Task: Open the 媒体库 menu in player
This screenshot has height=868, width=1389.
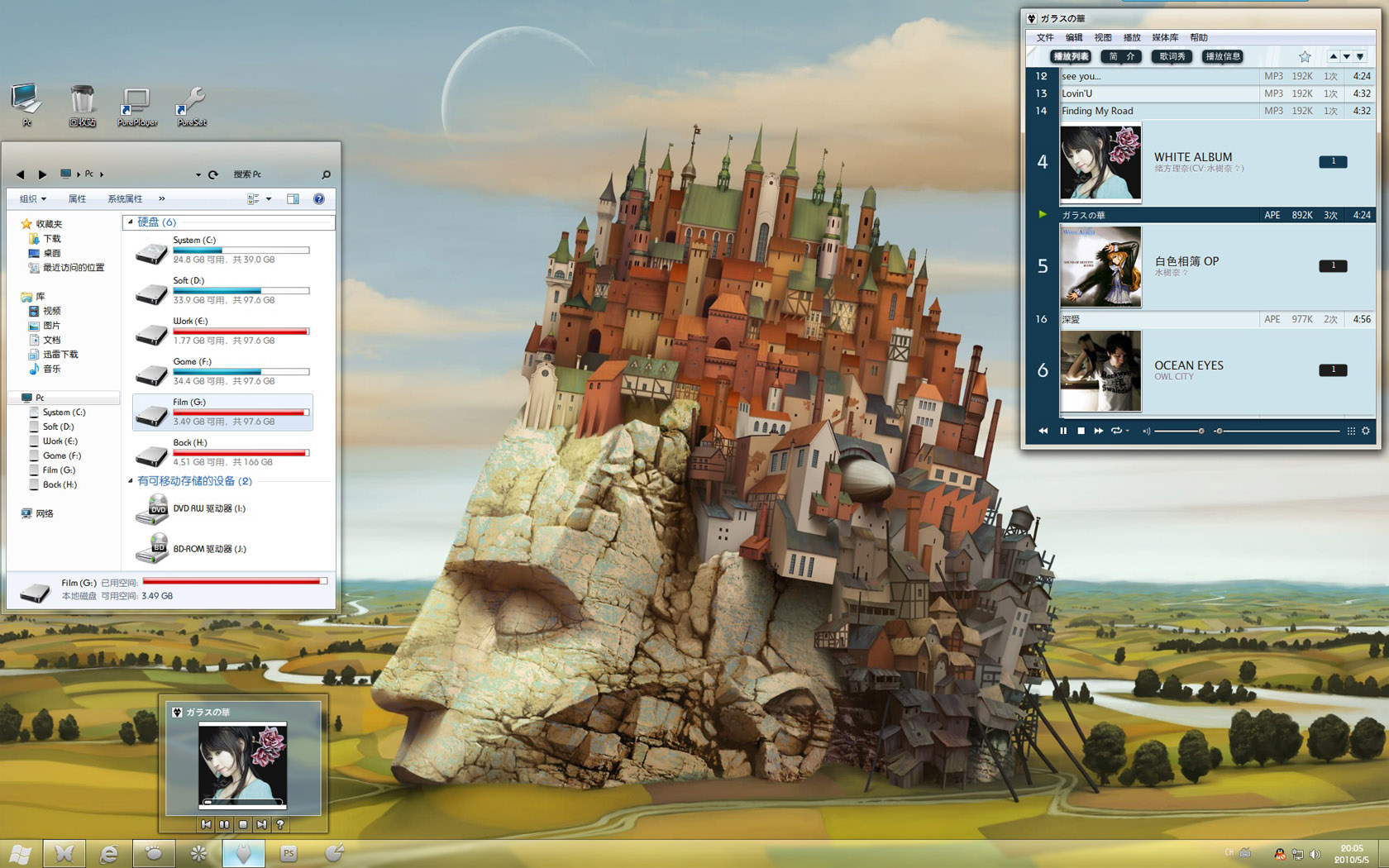Action: [1165, 37]
